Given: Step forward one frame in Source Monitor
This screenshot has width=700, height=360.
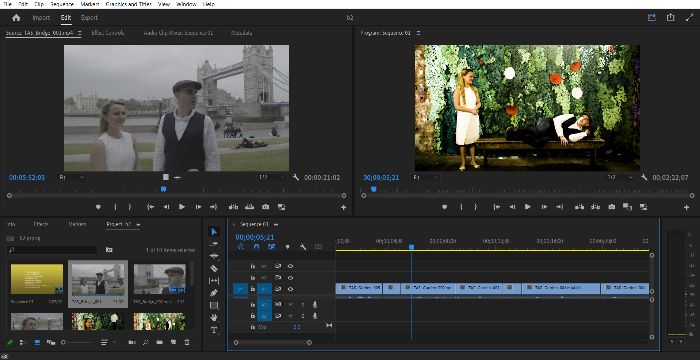Looking at the screenshot, I should coord(198,207).
